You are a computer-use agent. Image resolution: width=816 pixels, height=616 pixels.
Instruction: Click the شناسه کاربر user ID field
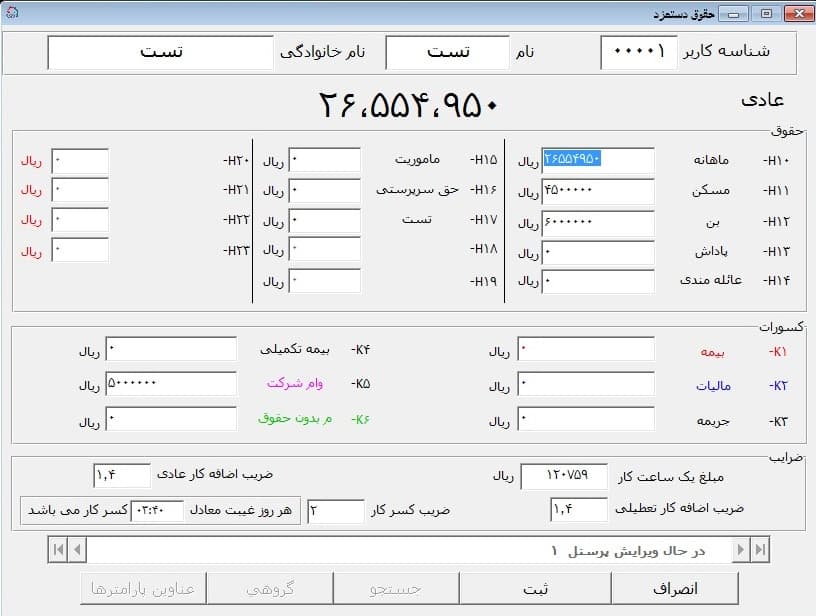click(x=639, y=52)
